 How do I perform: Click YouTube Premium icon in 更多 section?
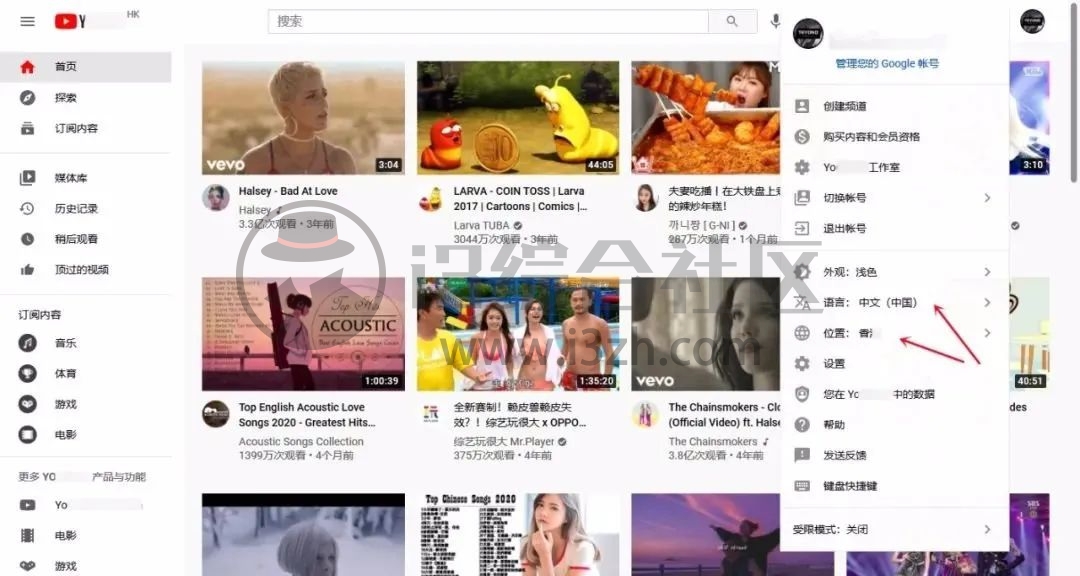(x=28, y=505)
